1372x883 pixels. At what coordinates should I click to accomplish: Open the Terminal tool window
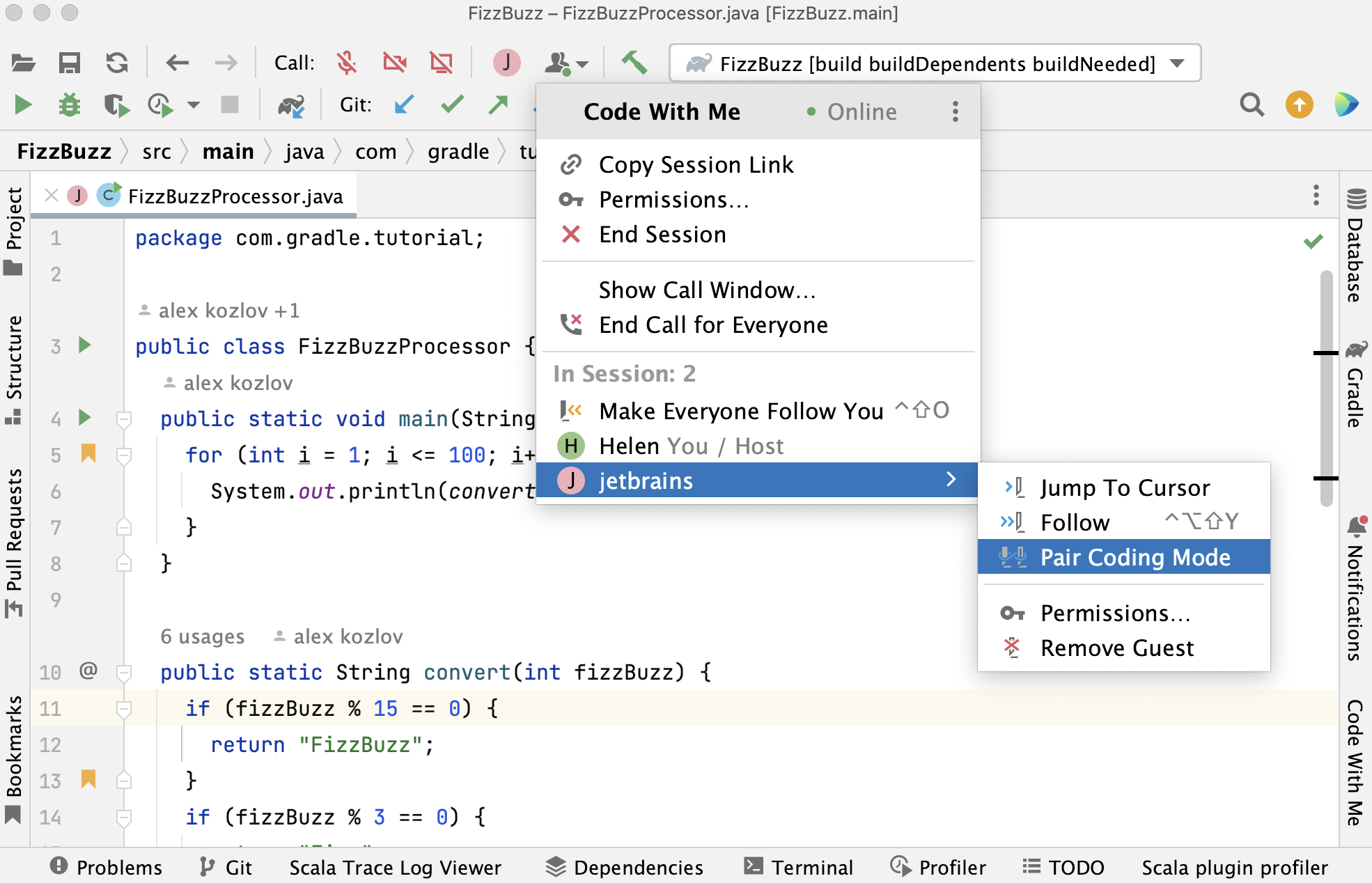point(798,867)
